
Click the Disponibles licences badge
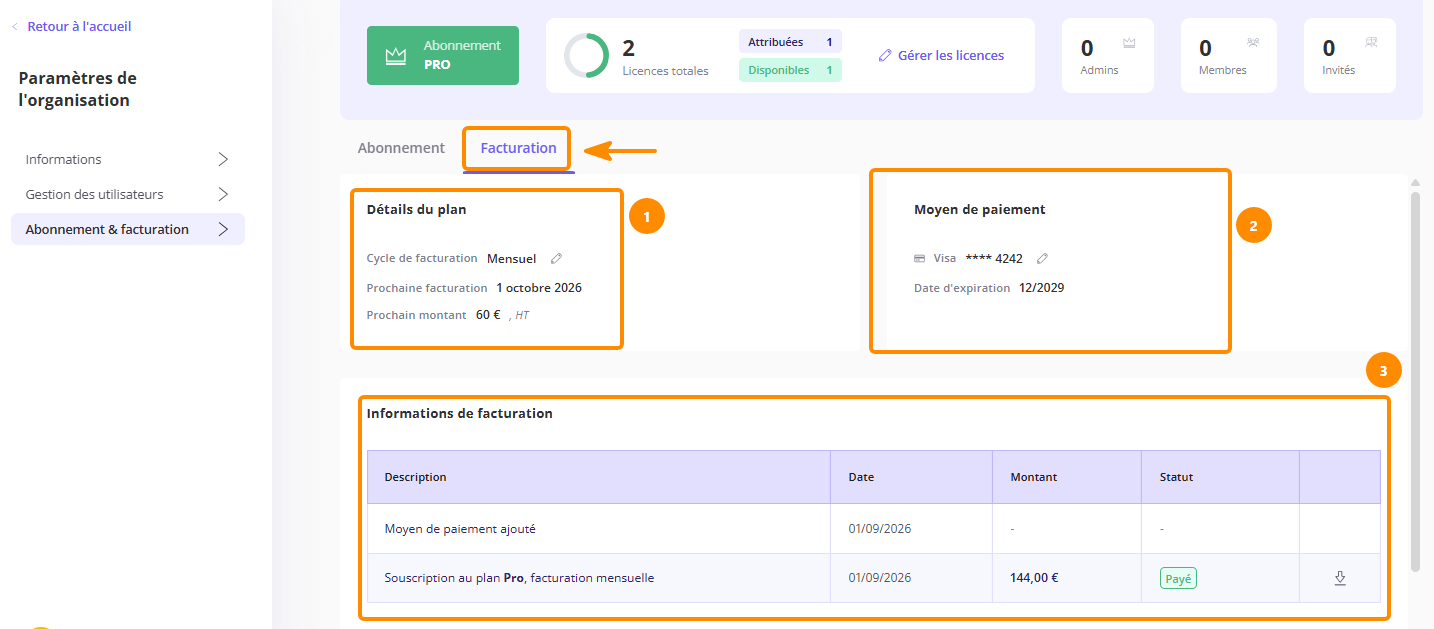[790, 70]
